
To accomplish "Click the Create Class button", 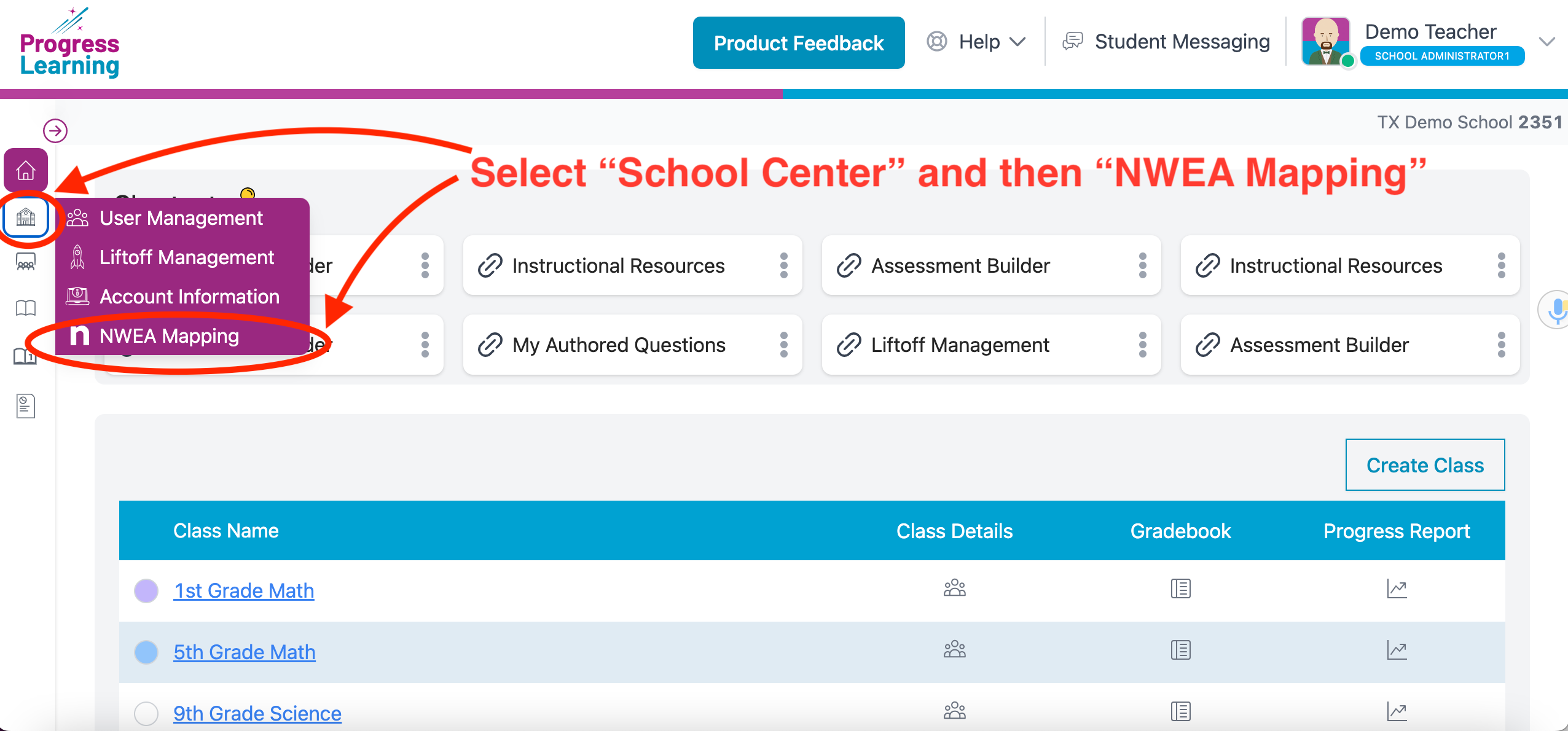I will pos(1425,465).
